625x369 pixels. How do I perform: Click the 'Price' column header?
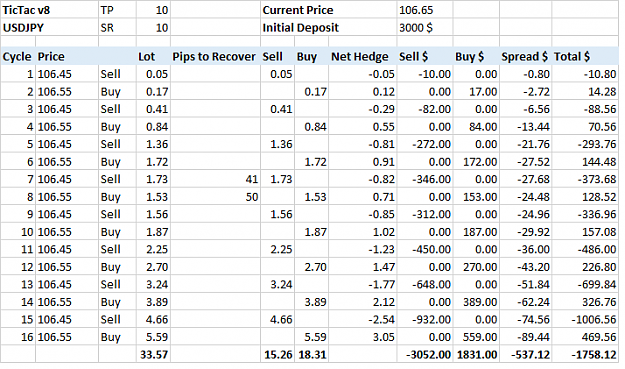point(67,57)
